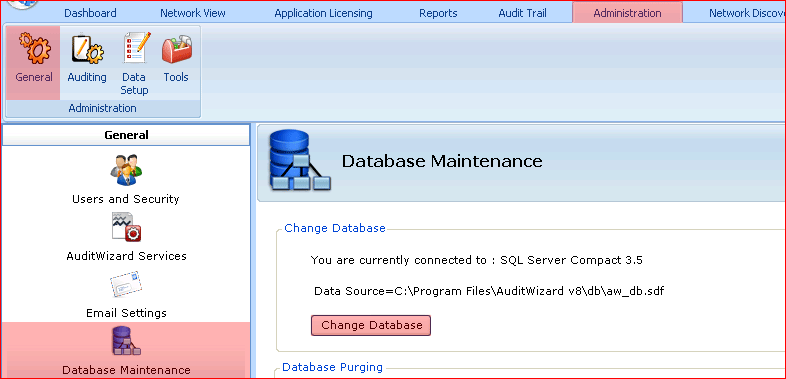
Task: Click the Email Settings label
Action: pos(126,313)
